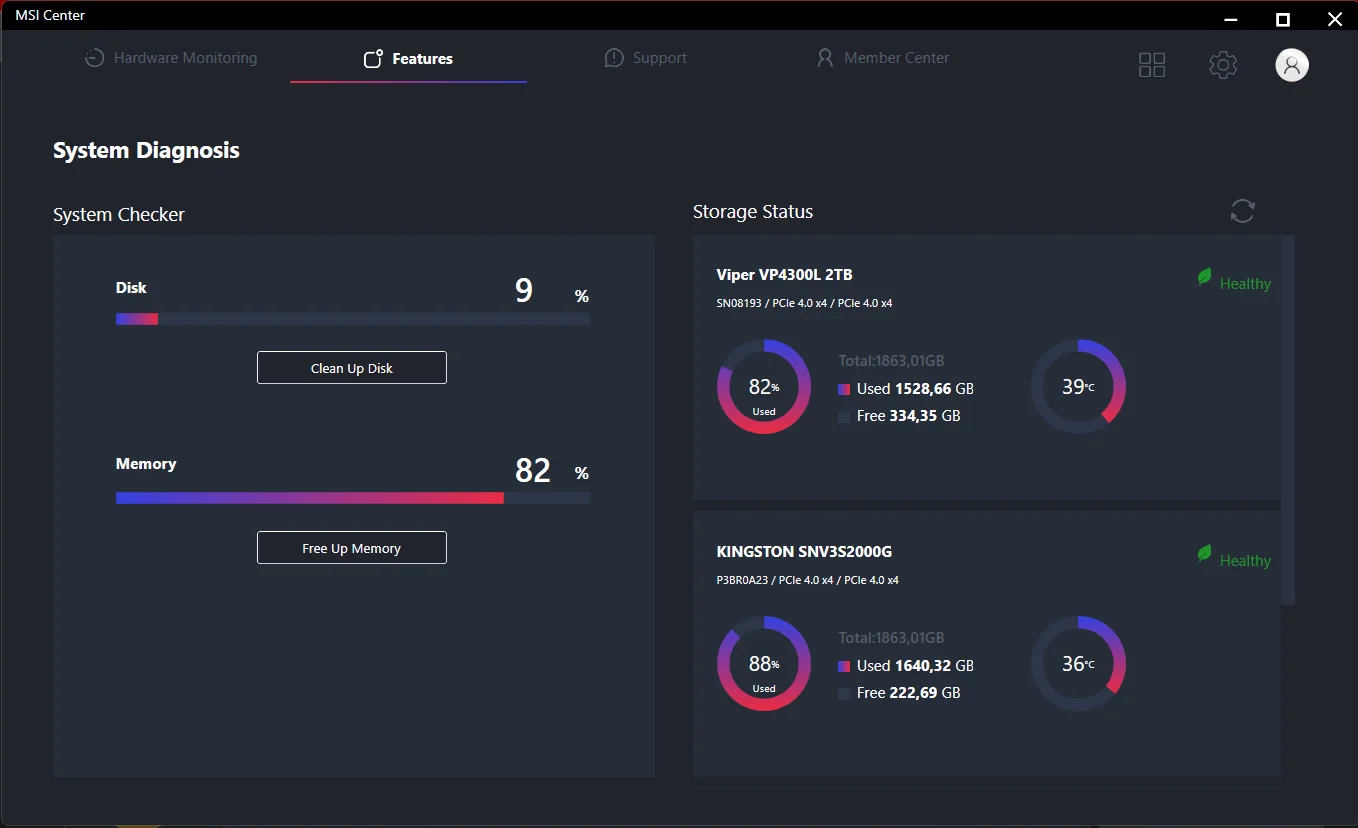Click the Storage Status label
Screen dimensions: 1358x828
753,212
